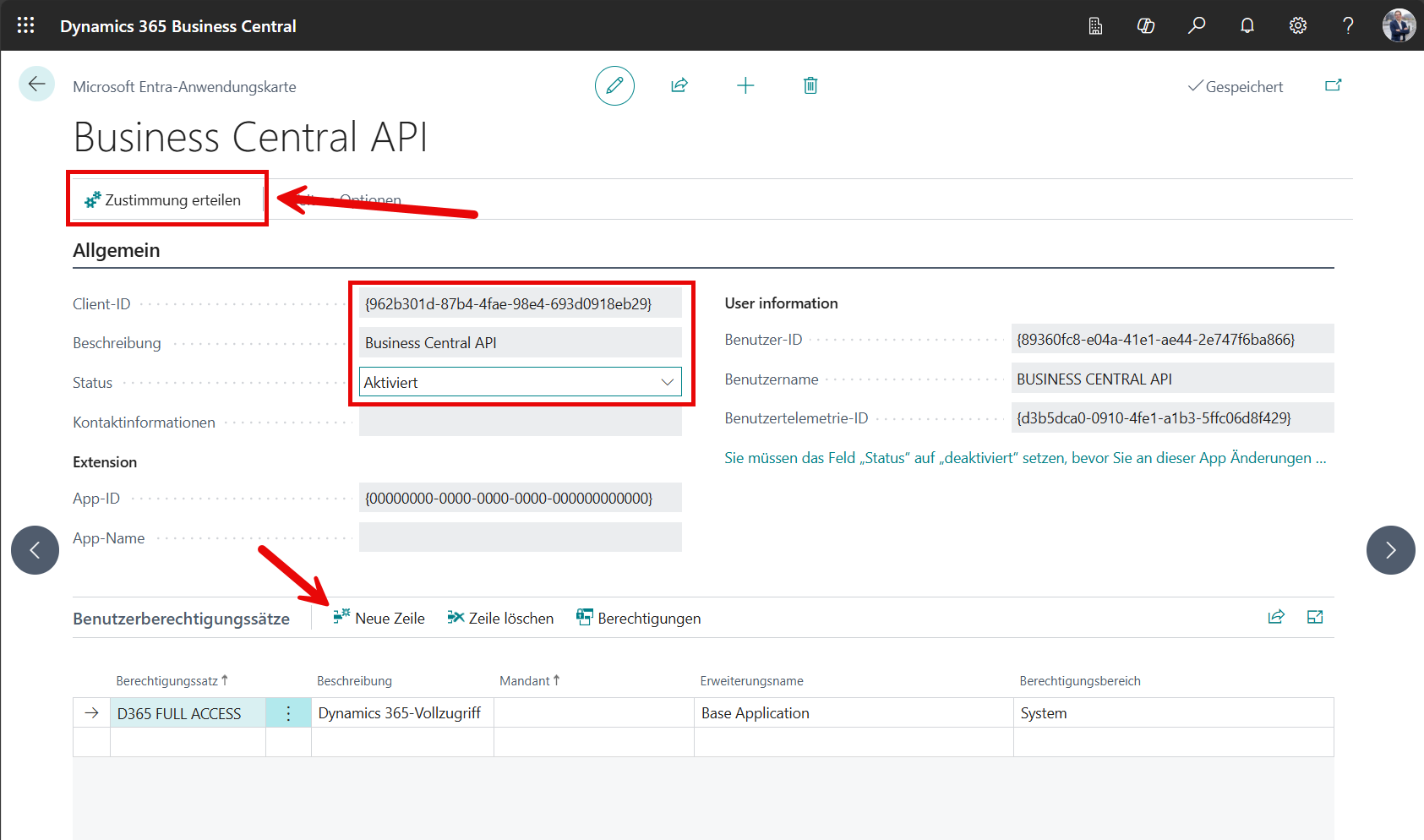Show notifications via the bell icon
Viewport: 1424px width, 840px height.
point(1247,25)
